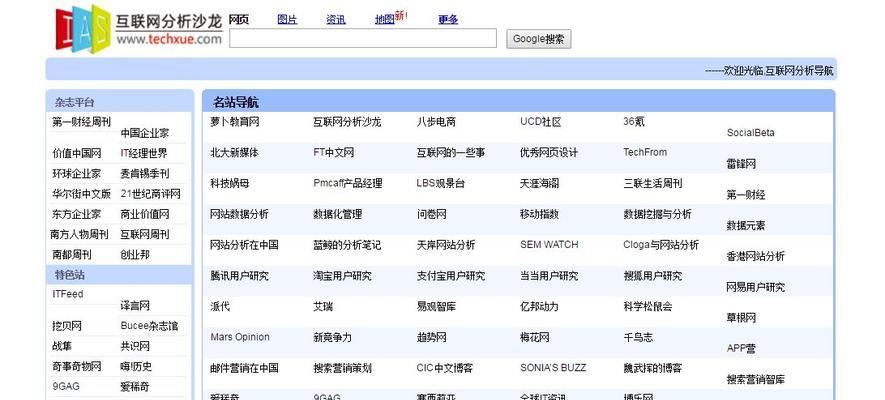Open 网站数据分析 link
885x400 pixels.
(239, 214)
